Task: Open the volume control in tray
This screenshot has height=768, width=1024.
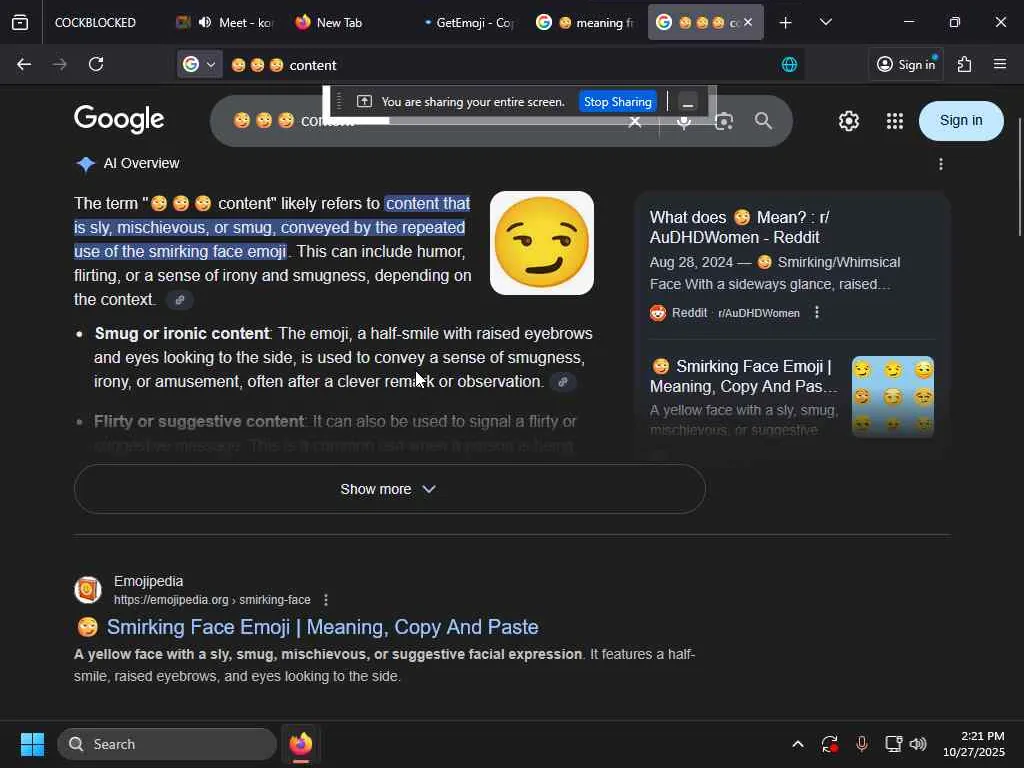Action: [918, 744]
